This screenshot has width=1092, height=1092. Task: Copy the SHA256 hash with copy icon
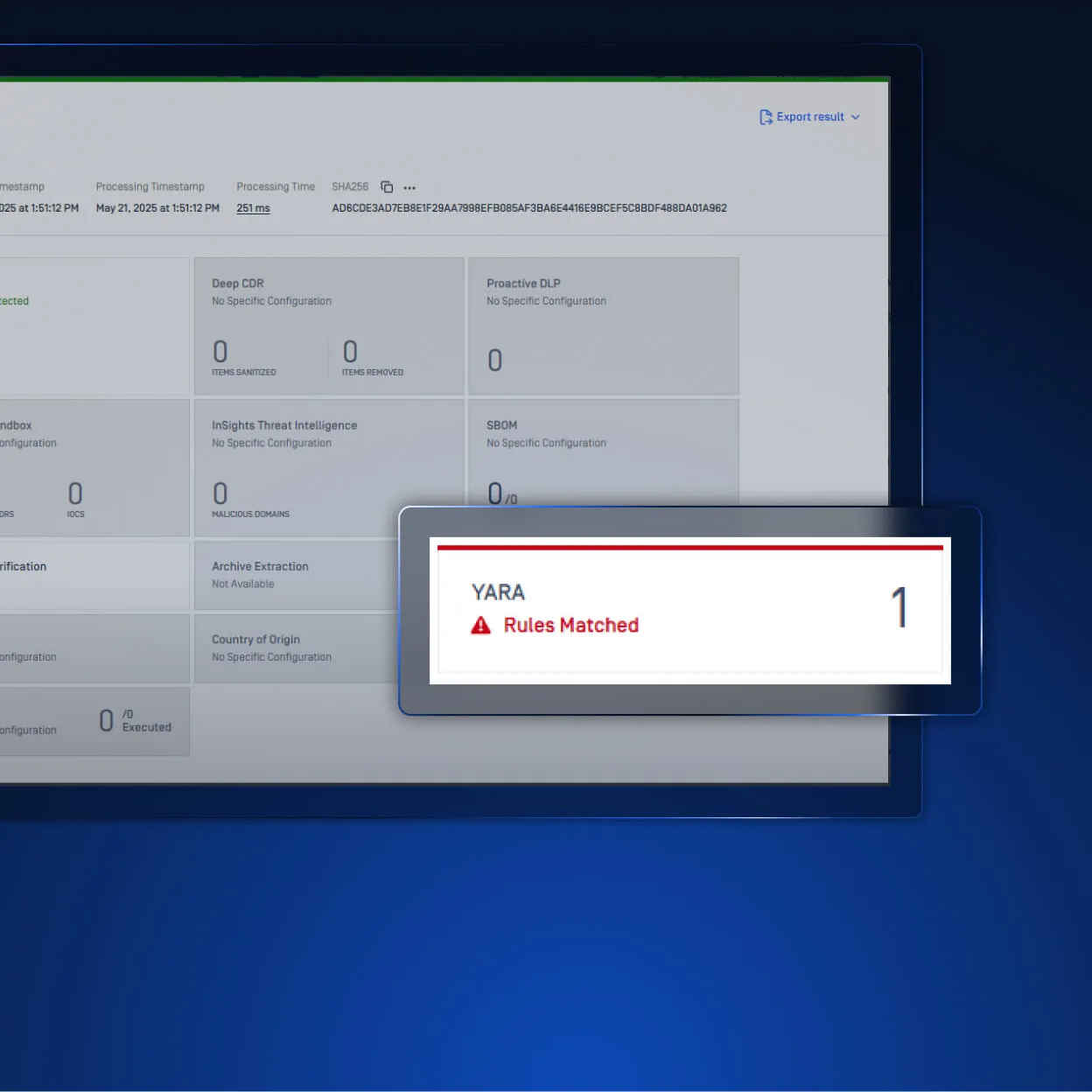(x=387, y=187)
